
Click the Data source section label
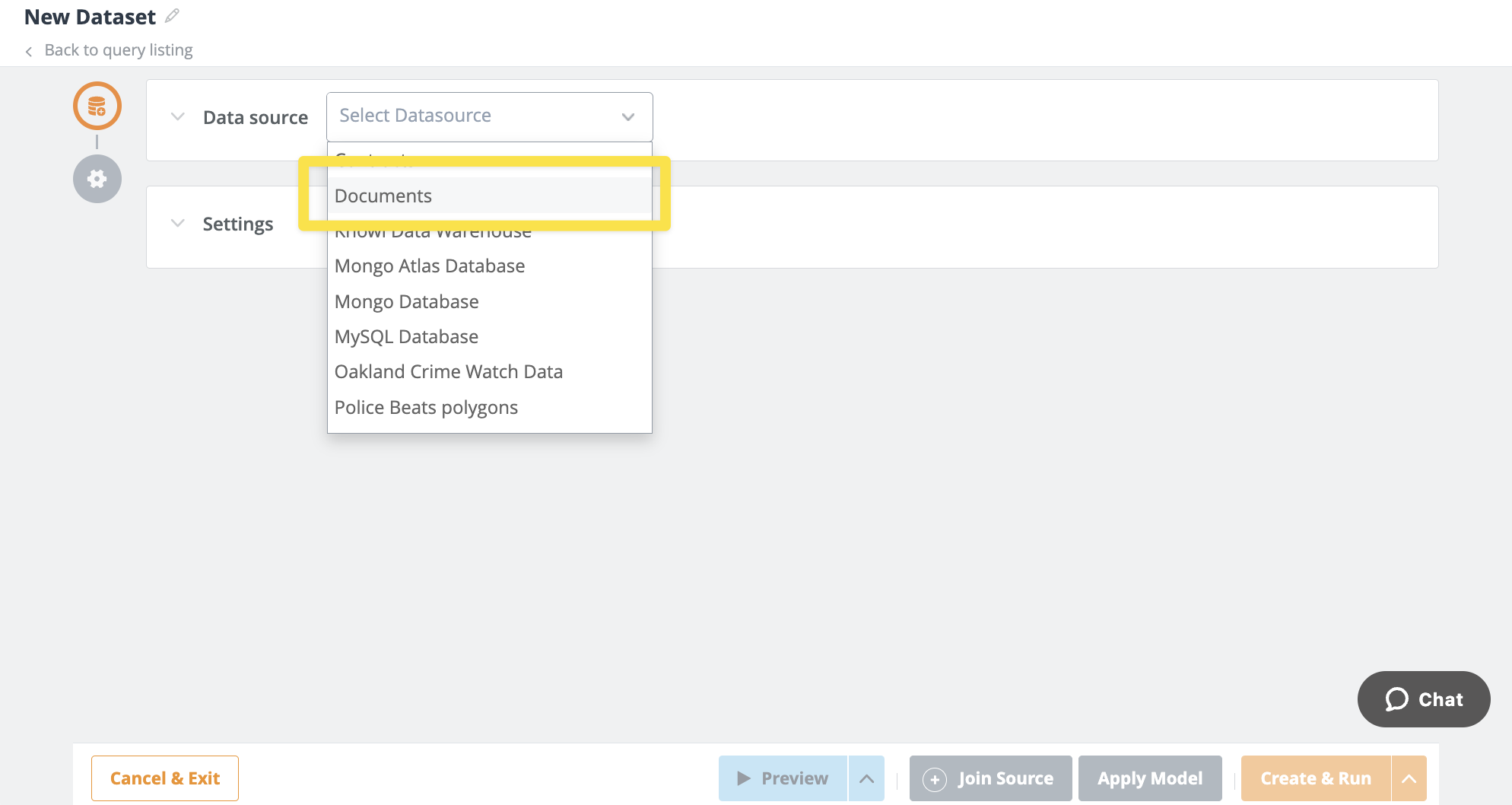(256, 117)
